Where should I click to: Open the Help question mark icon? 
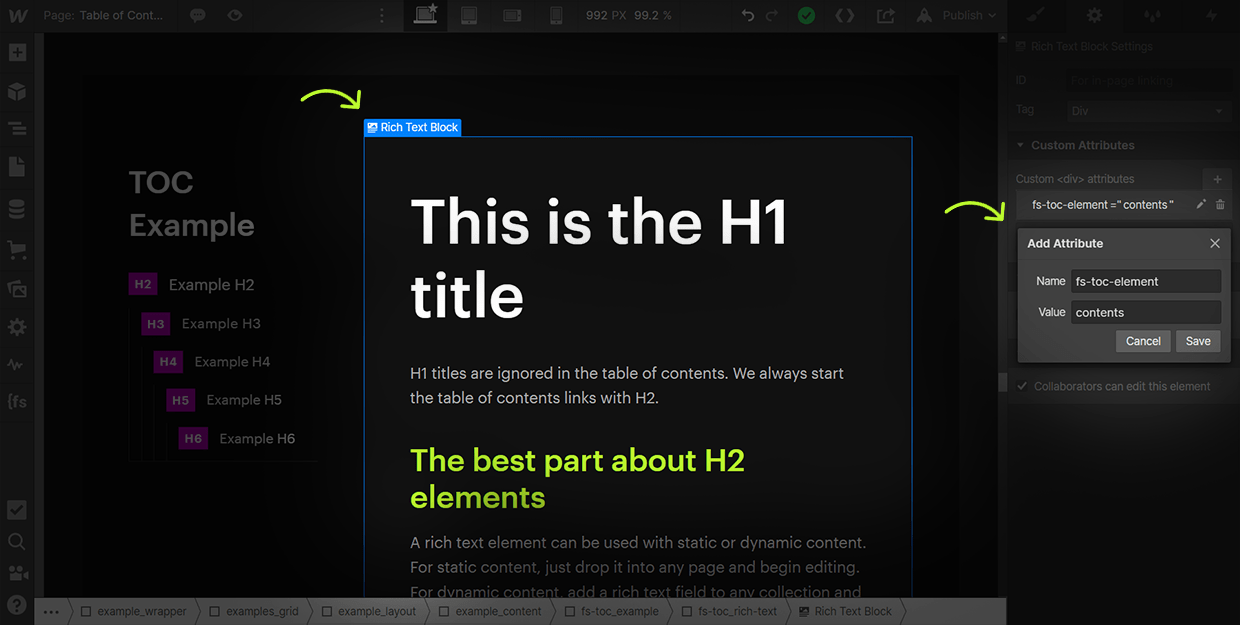pyautogui.click(x=17, y=604)
